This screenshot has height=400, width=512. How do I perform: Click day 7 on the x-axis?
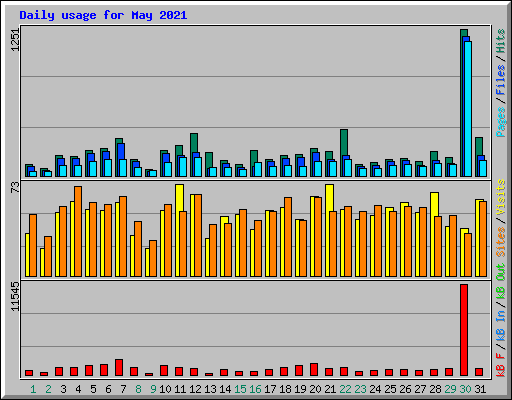pos(123,389)
